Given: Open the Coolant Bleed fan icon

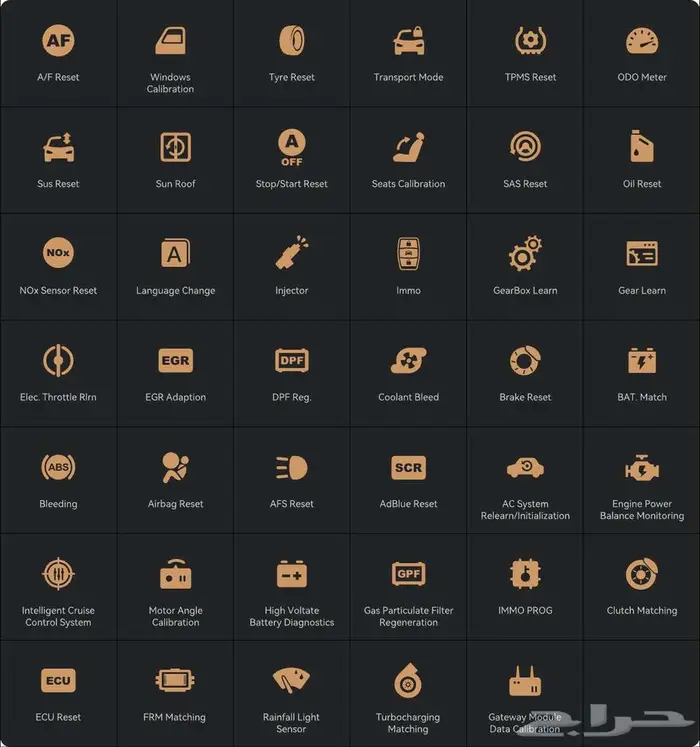Looking at the screenshot, I should coord(408,360).
